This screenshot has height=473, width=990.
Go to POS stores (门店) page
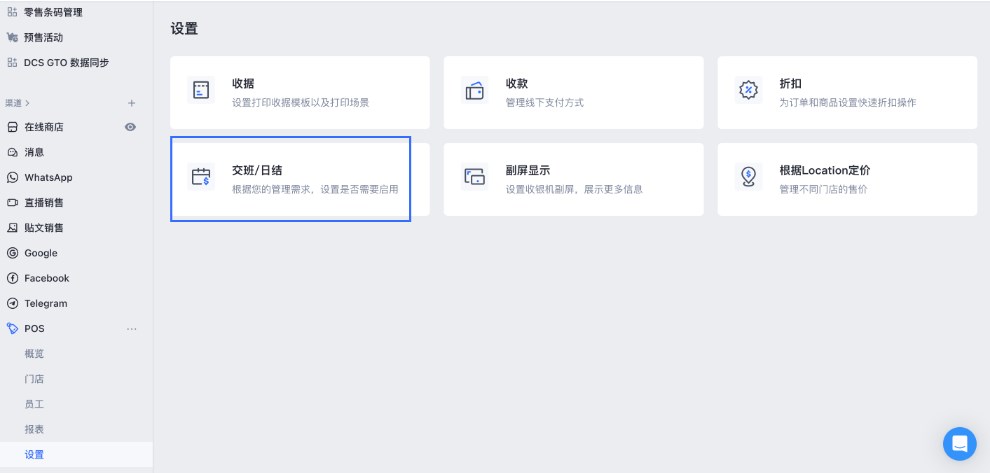pyautogui.click(x=34, y=379)
